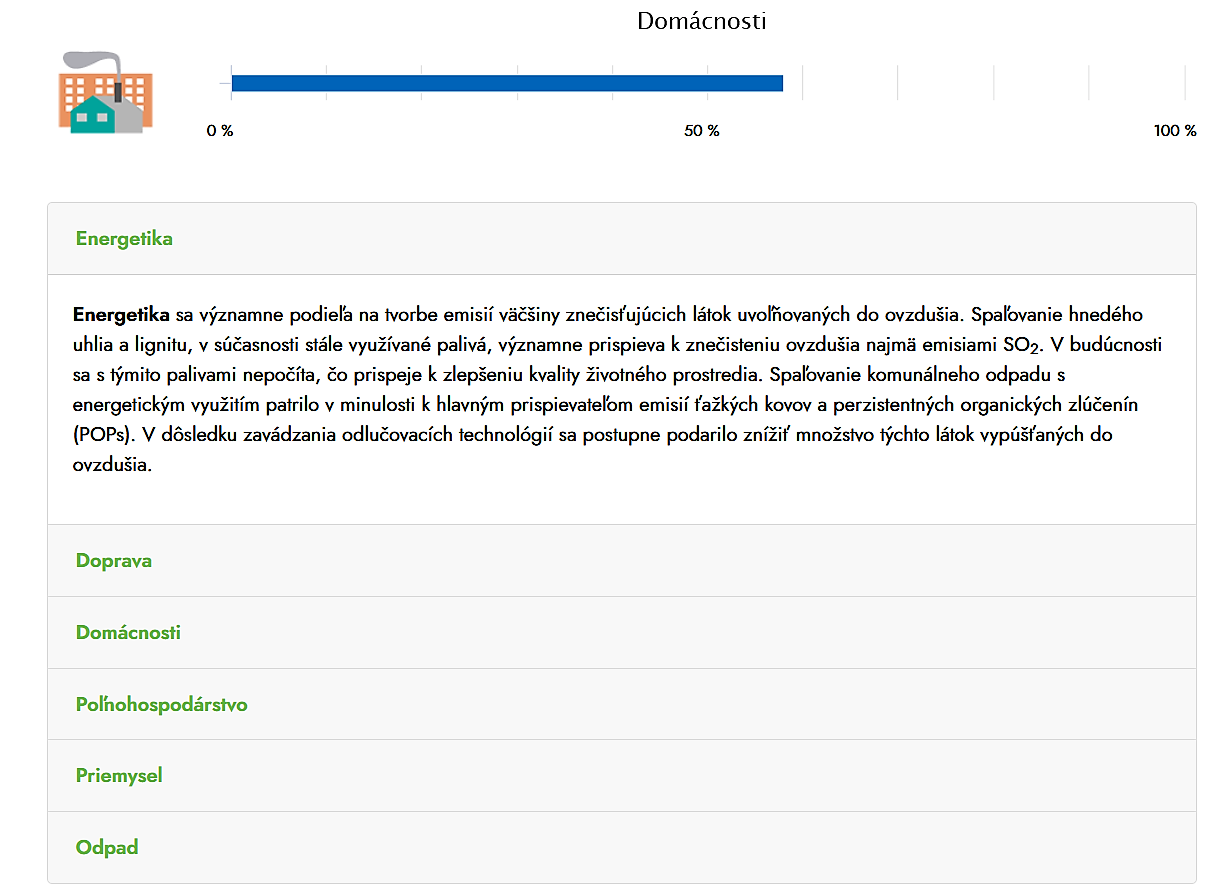Click the household buildings icon

point(105,92)
